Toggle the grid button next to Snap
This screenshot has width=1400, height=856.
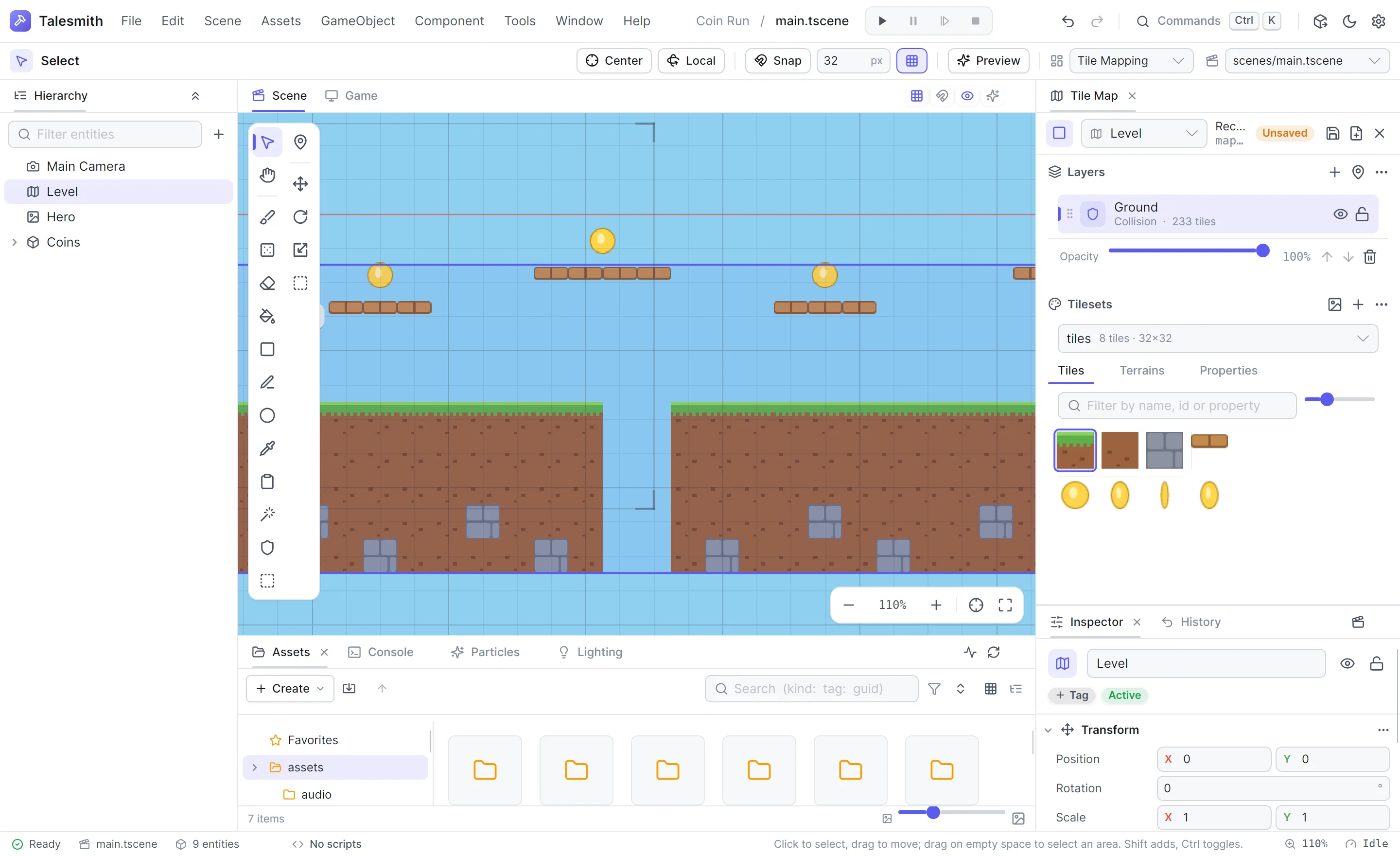click(x=911, y=61)
